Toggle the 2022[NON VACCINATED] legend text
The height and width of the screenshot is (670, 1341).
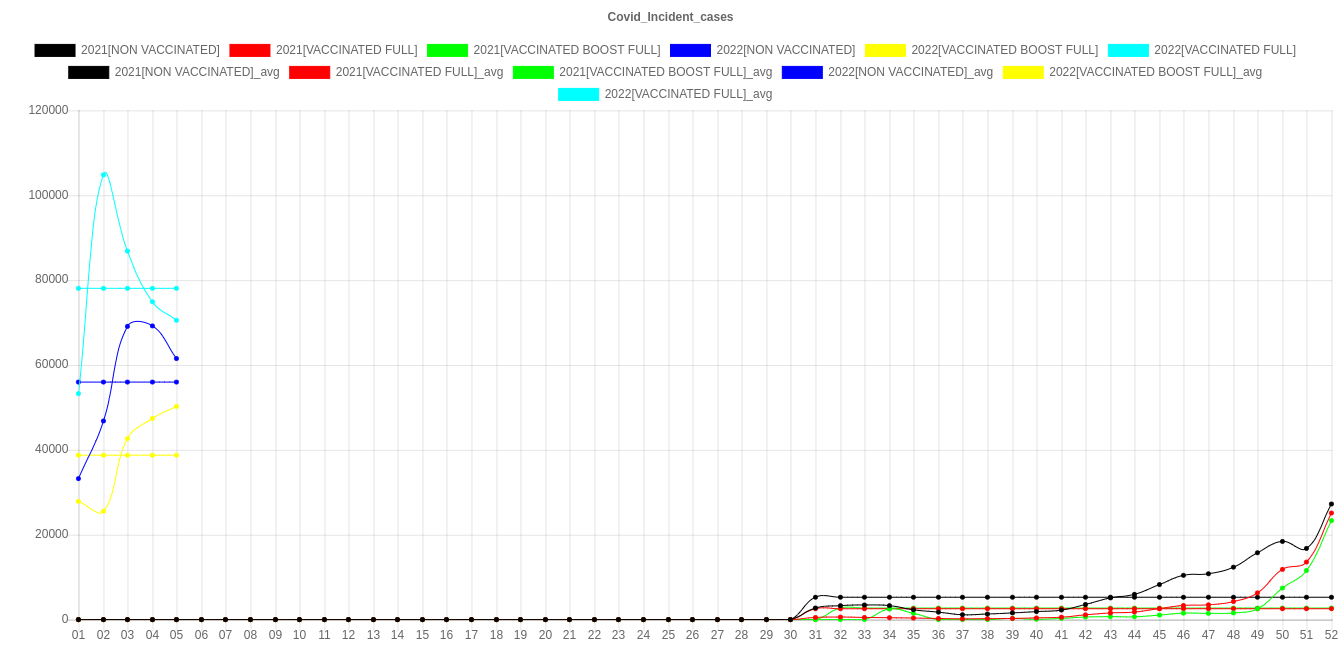pos(785,50)
